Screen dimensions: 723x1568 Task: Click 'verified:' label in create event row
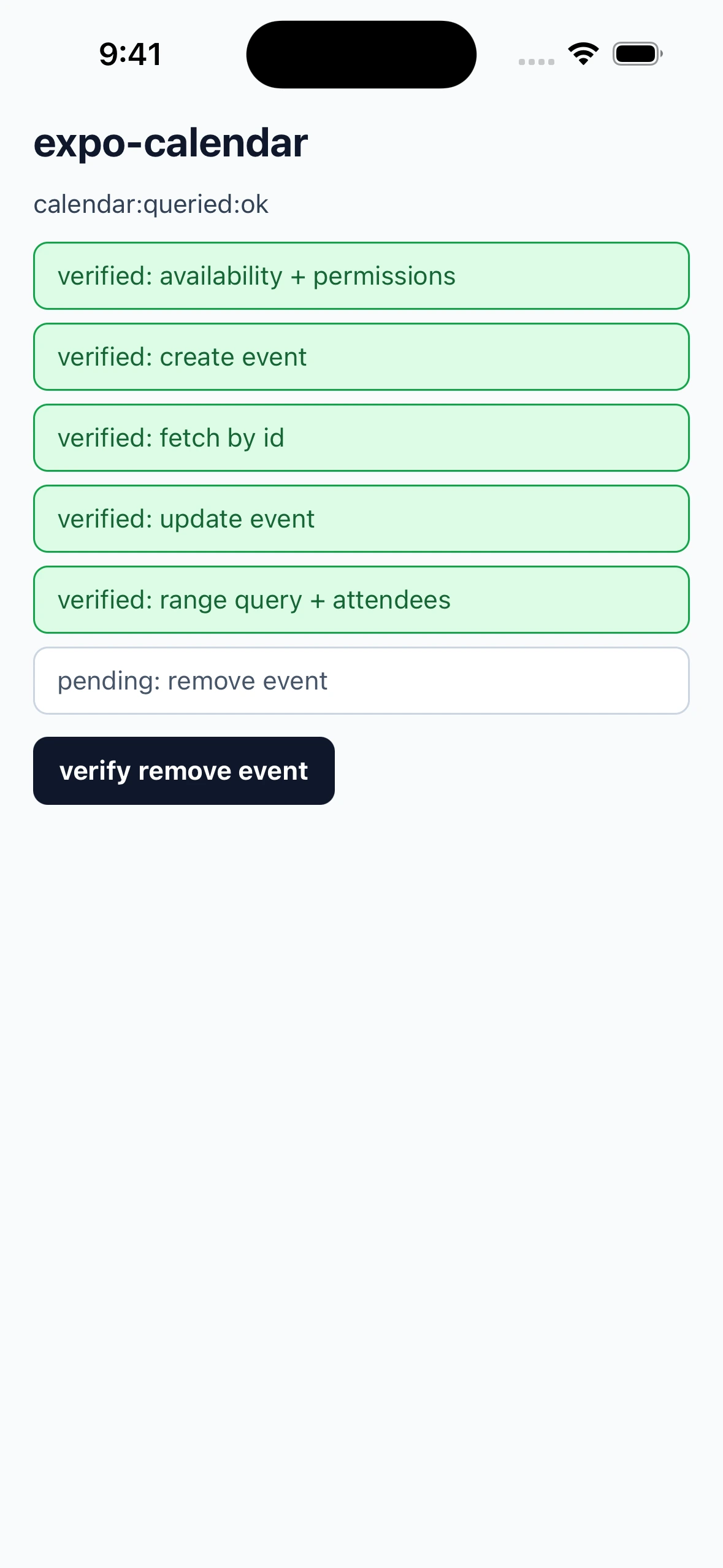(105, 357)
